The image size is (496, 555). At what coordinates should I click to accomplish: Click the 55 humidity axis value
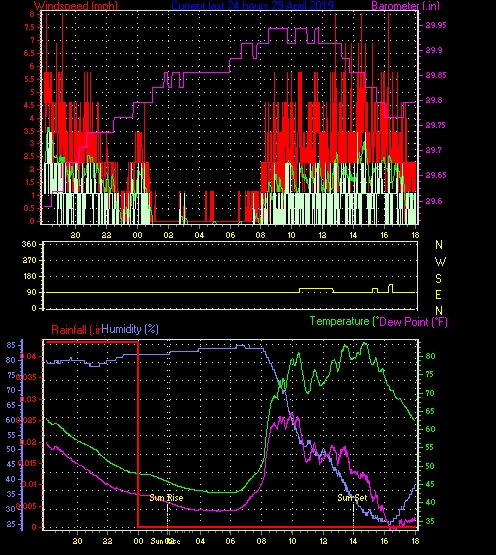click(11, 435)
